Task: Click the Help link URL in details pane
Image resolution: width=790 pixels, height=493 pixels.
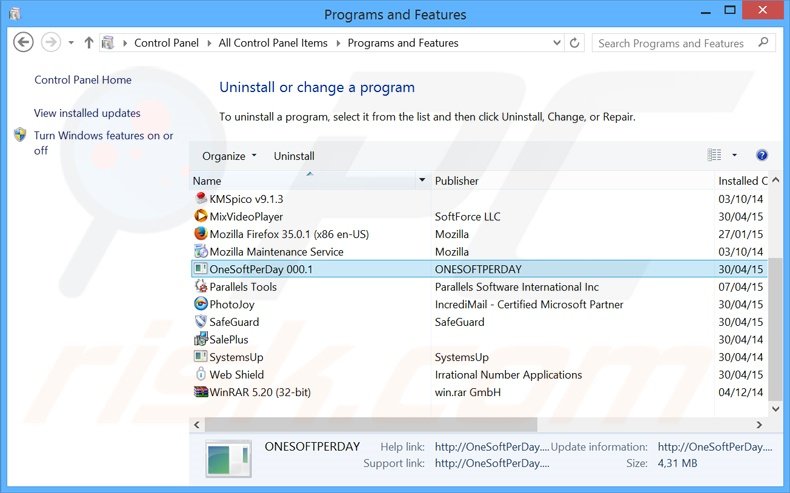Action: tap(492, 447)
